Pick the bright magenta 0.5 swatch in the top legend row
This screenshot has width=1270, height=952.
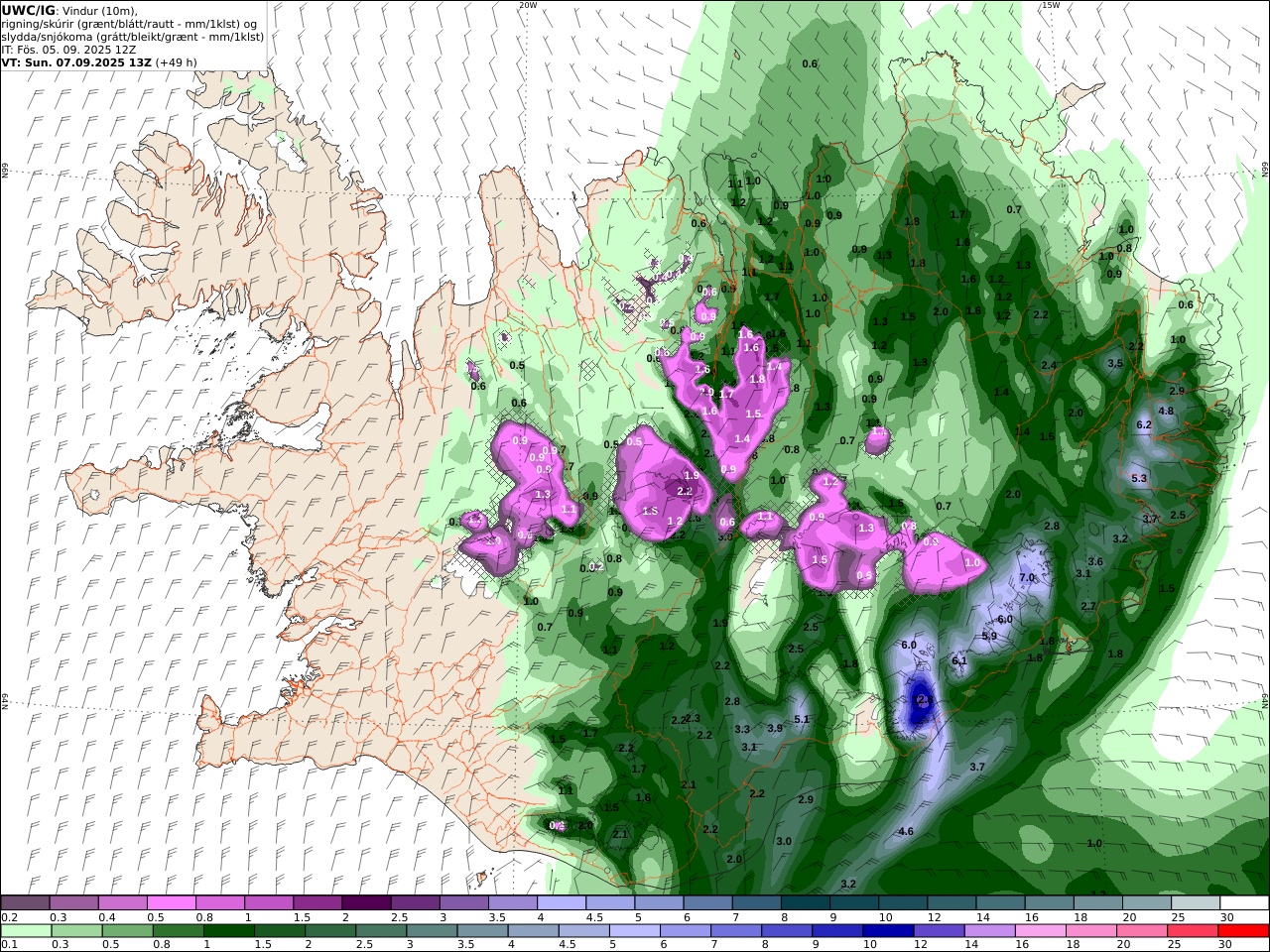[171, 903]
